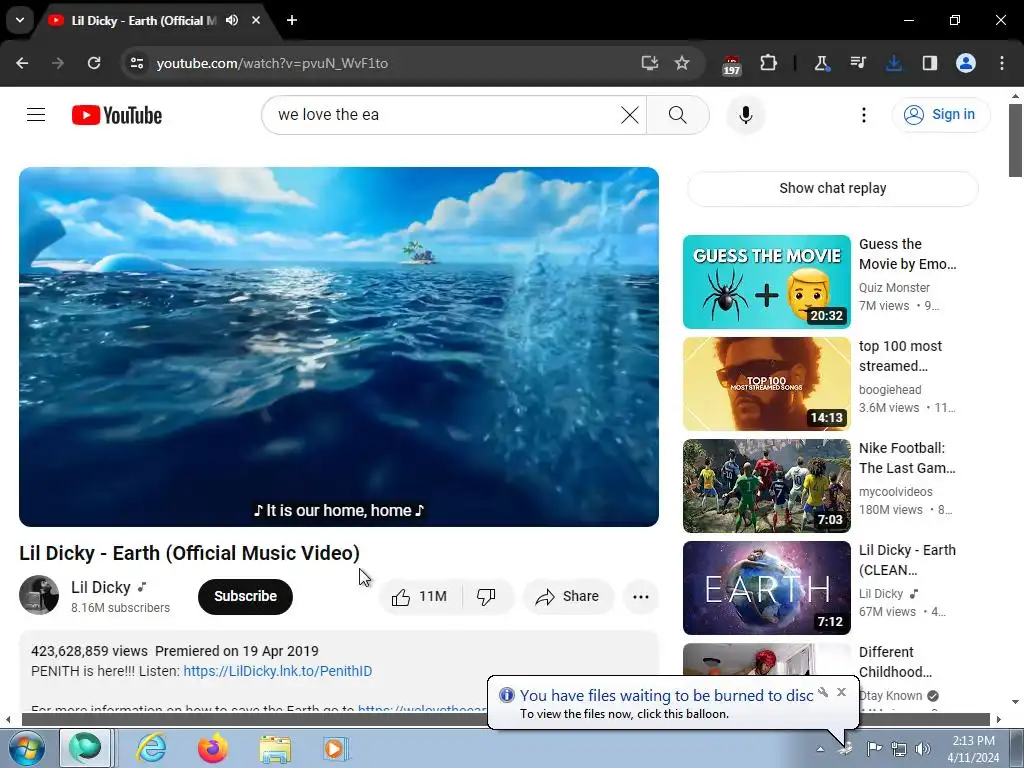Screen dimensions: 1024x768
Task: Click the magnifier search button
Action: pyautogui.click(x=678, y=115)
